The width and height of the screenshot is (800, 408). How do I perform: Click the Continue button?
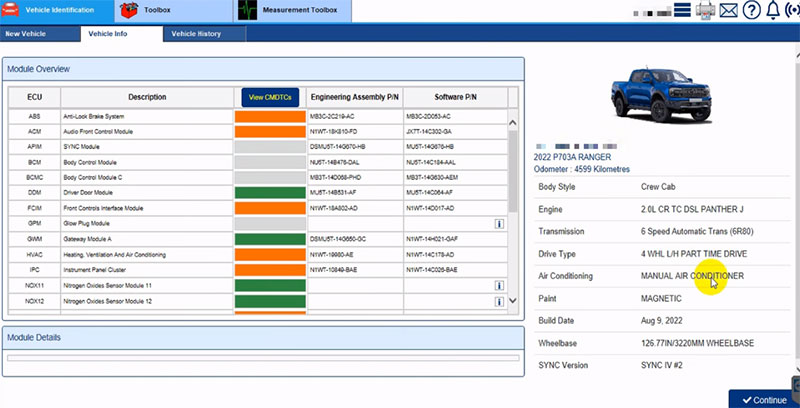[764, 399]
